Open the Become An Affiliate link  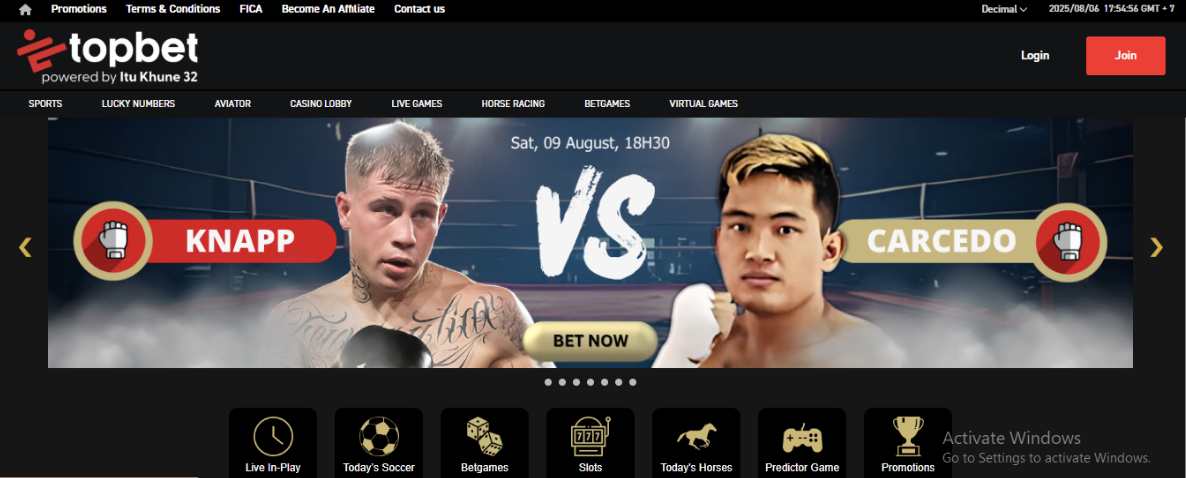tap(328, 9)
